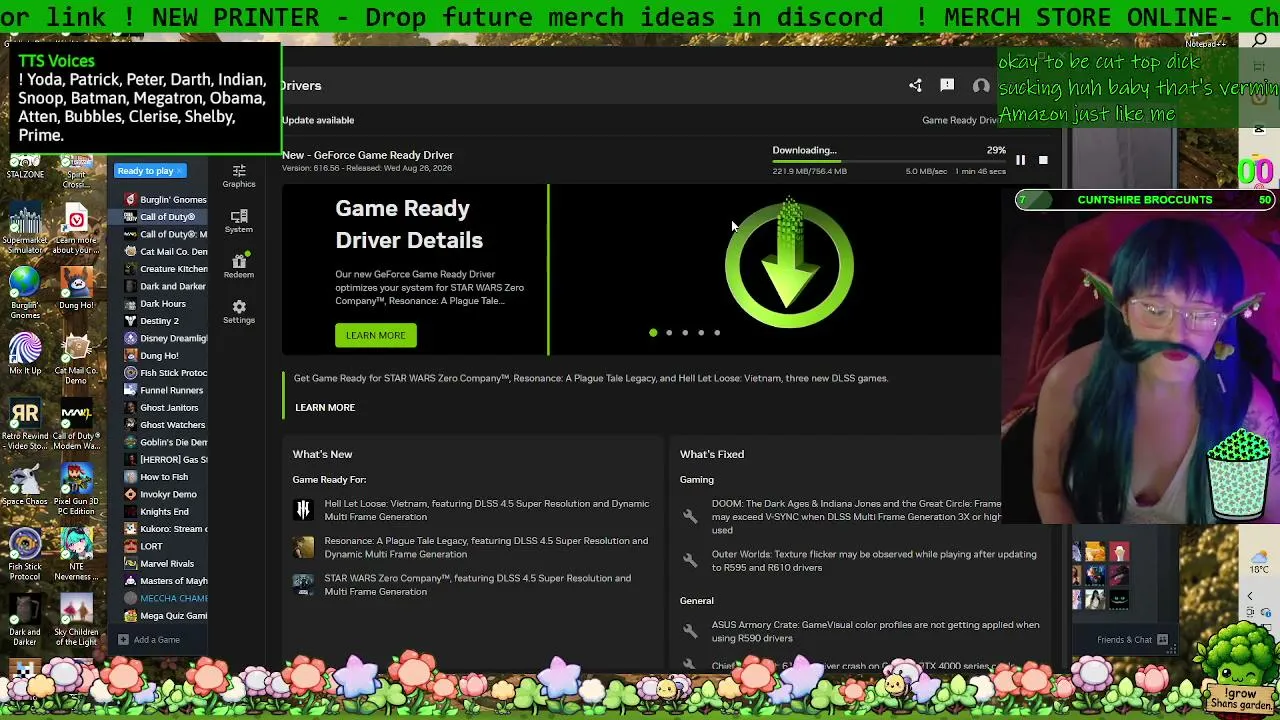Select Mega Quiz Gameshow in Steam library

click(165, 616)
